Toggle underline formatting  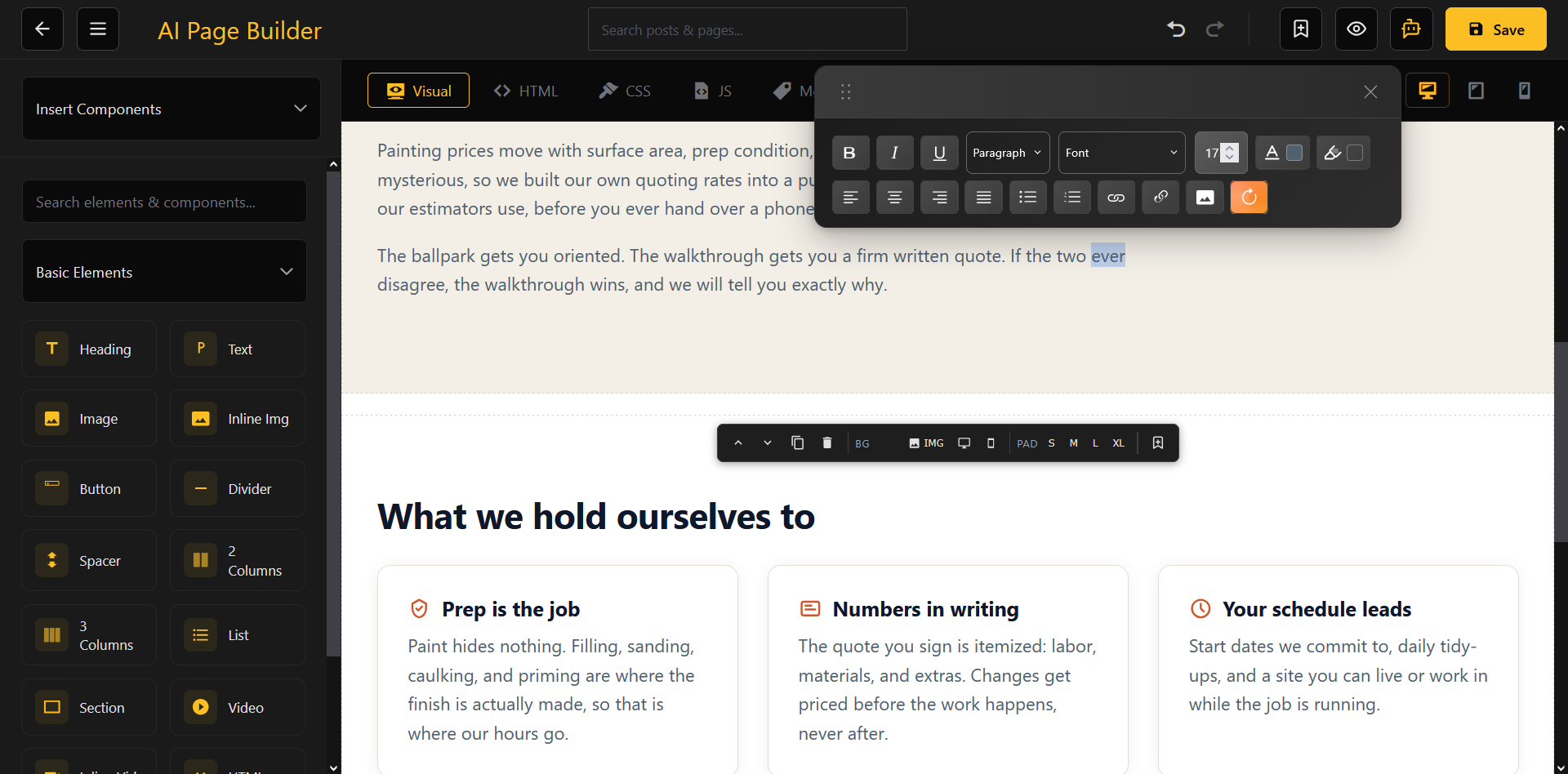point(940,153)
